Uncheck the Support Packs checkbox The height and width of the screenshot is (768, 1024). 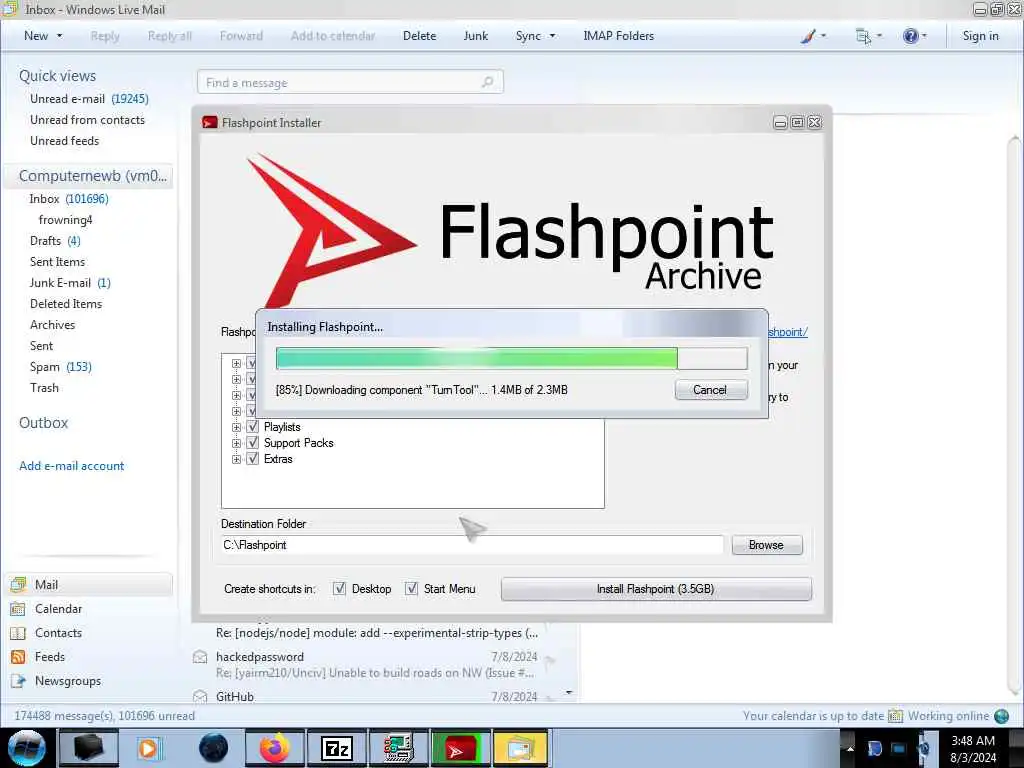coord(253,443)
